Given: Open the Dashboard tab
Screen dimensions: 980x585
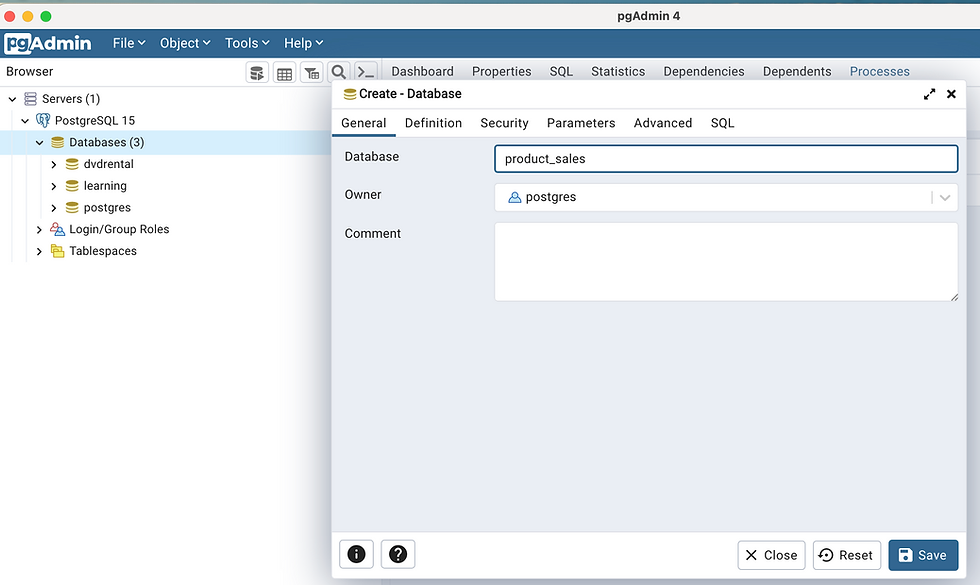Looking at the screenshot, I should (422, 72).
